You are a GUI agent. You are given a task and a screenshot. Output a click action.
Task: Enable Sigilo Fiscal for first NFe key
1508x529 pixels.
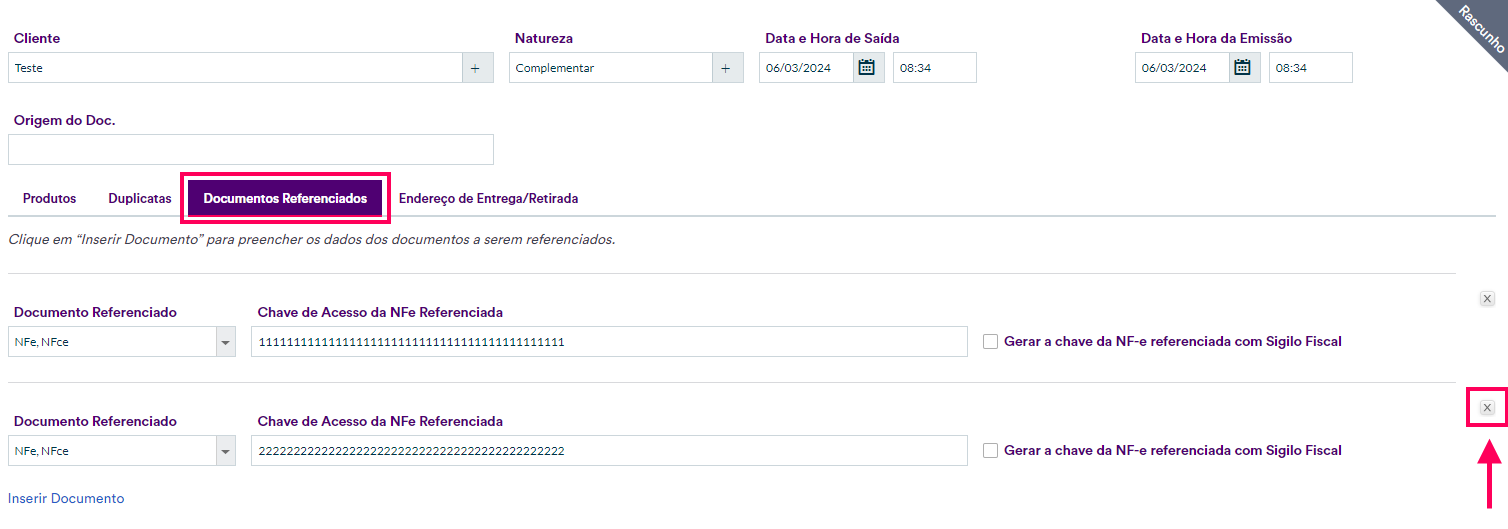pos(990,341)
